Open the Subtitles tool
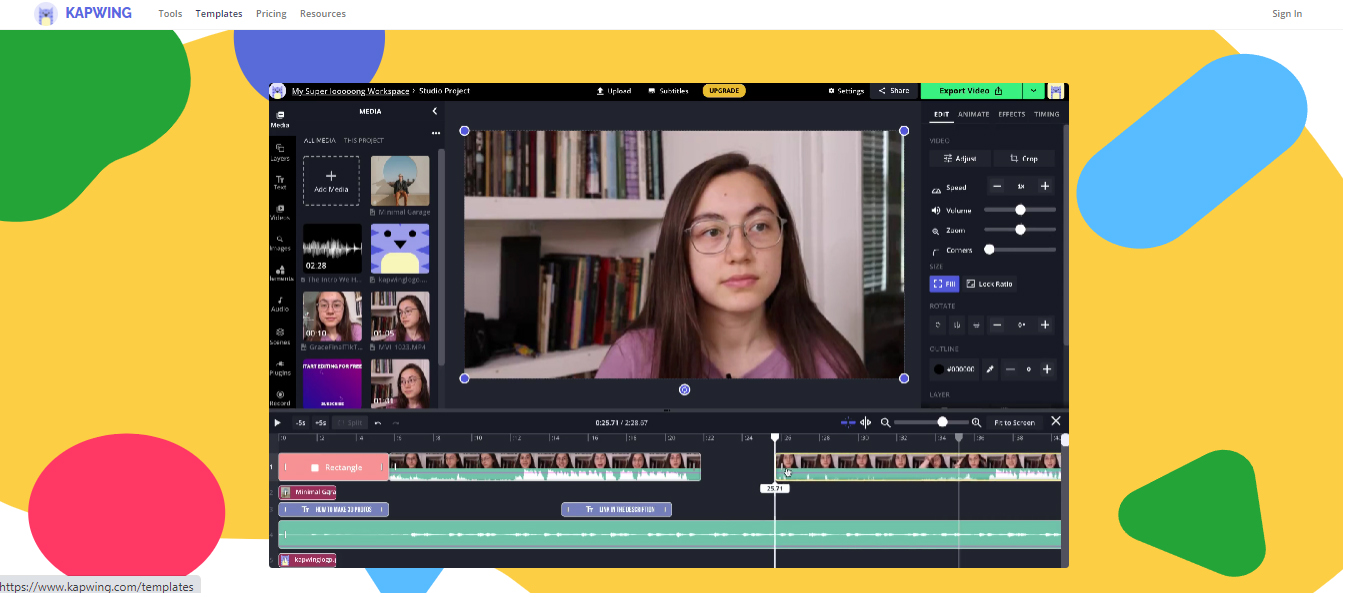This screenshot has height=597, width=1345. click(669, 91)
